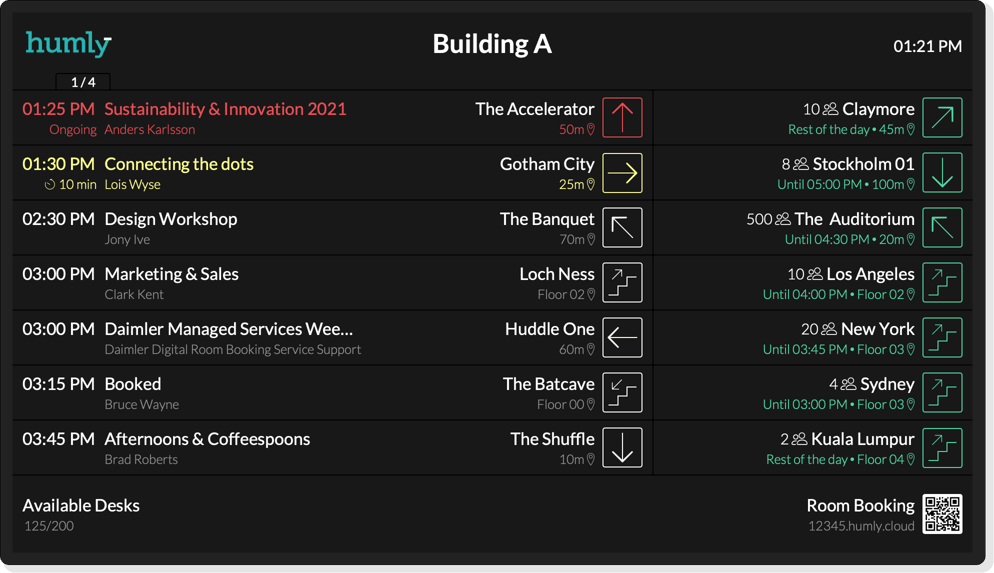The image size is (994, 573).
Task: Click the left arrow for Huddle One
Action: click(622, 338)
